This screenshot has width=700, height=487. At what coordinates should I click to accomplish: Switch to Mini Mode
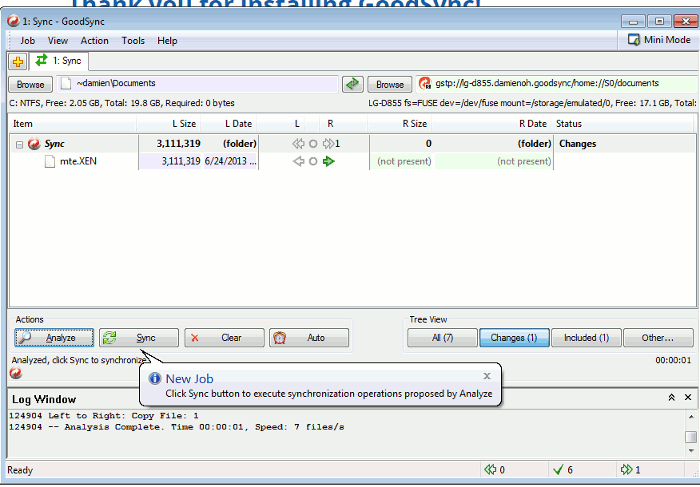[659, 40]
